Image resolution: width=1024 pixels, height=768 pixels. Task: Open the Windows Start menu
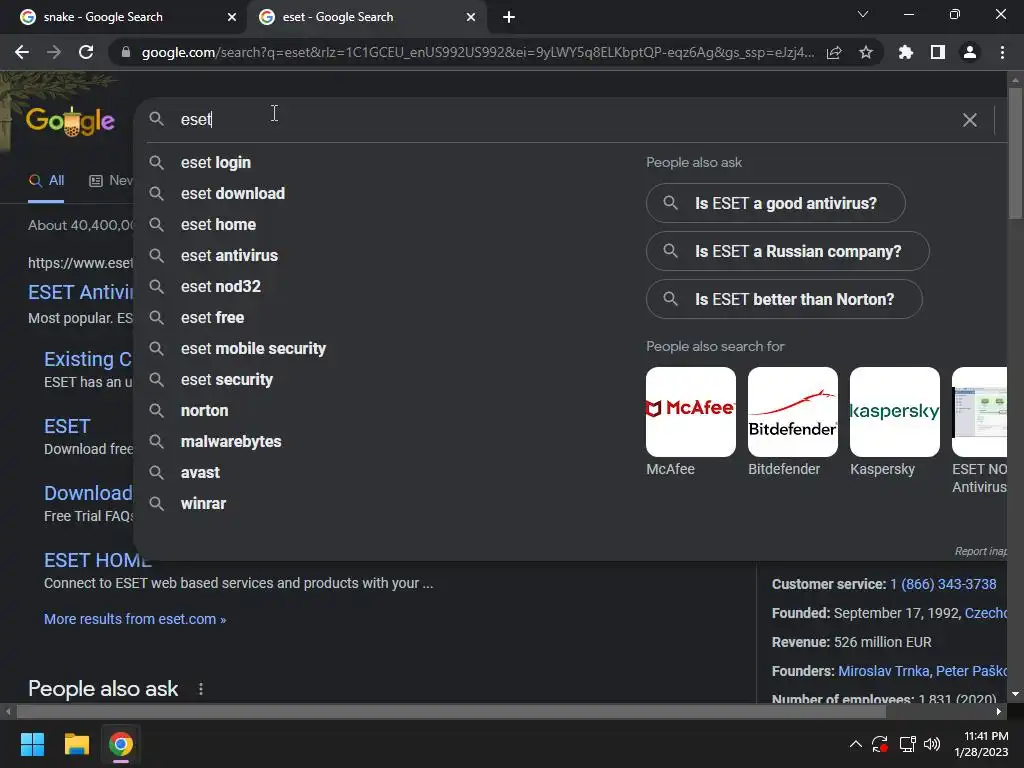[x=32, y=744]
